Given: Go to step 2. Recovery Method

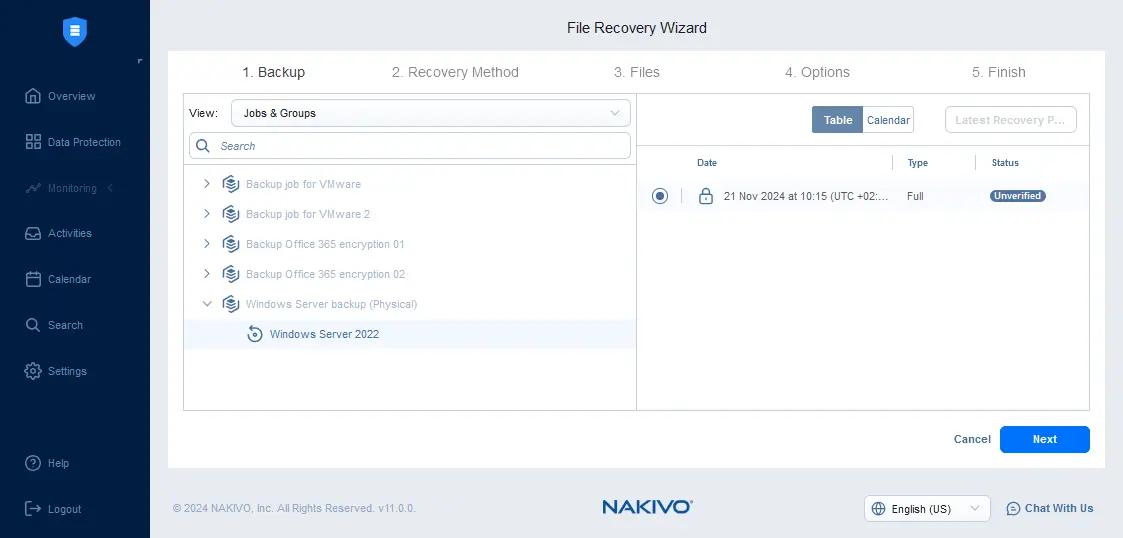Looking at the screenshot, I should coord(455,72).
